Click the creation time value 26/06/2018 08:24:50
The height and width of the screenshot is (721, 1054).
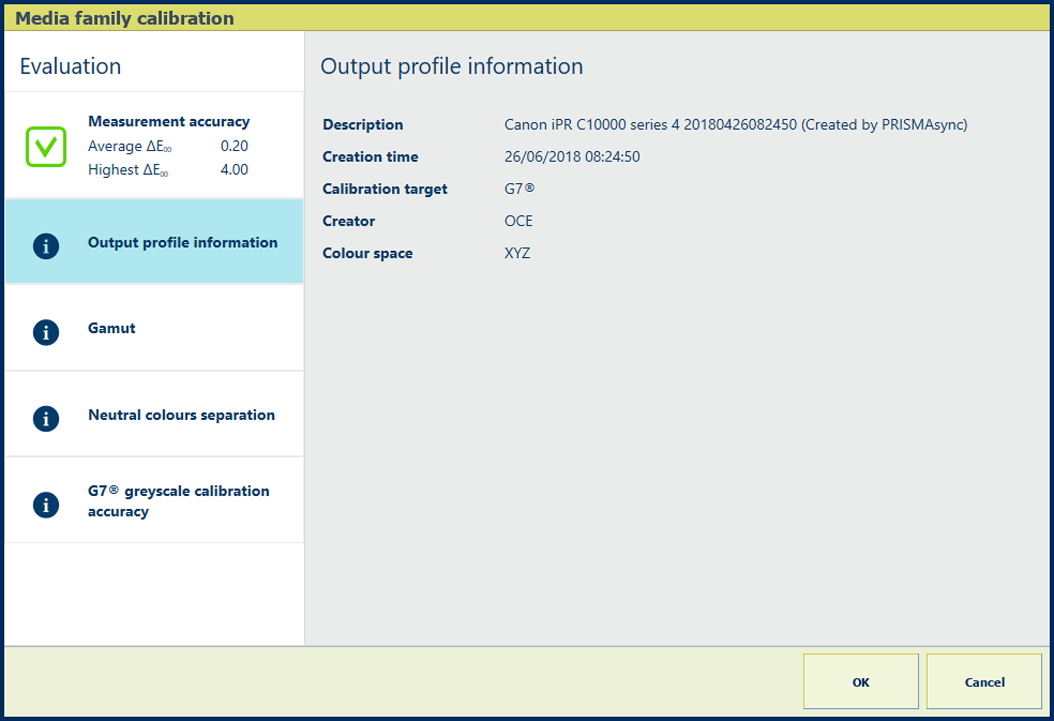tap(572, 157)
